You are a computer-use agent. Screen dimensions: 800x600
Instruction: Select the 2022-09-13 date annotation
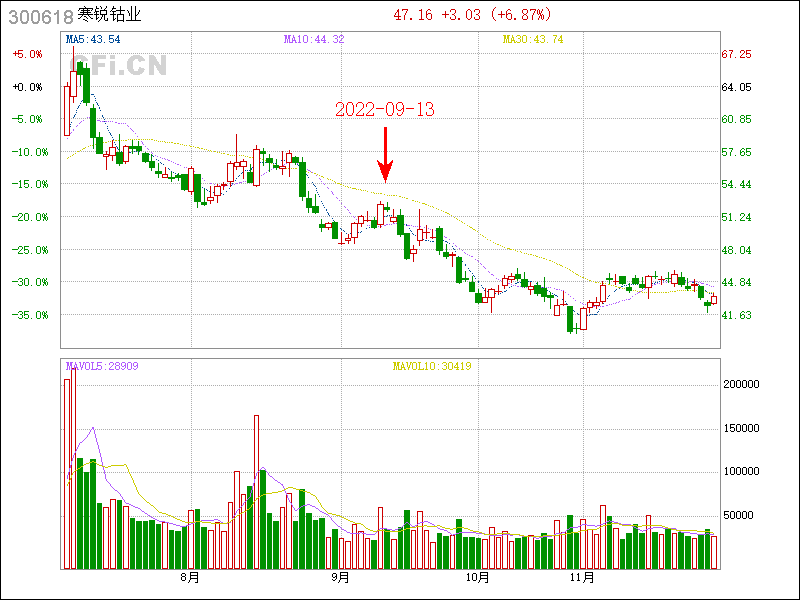point(385,110)
